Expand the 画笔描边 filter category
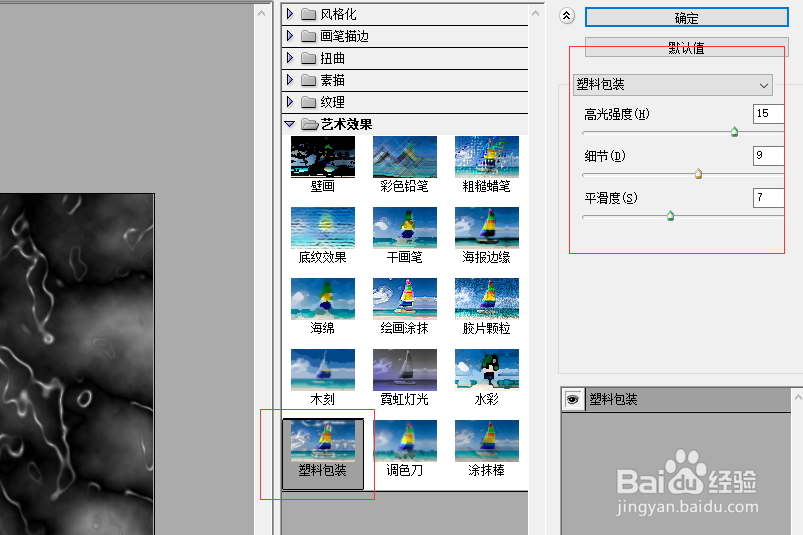The width and height of the screenshot is (803, 535). (290, 36)
